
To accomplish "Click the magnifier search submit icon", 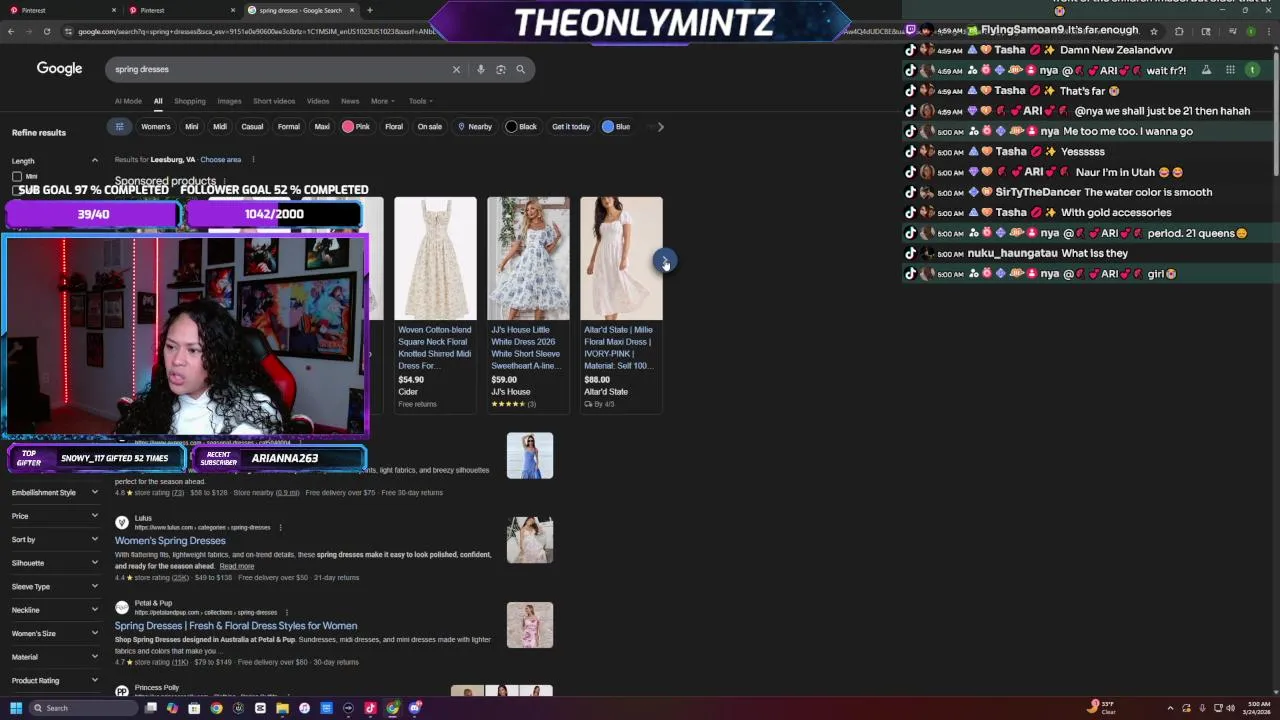I will [520, 69].
